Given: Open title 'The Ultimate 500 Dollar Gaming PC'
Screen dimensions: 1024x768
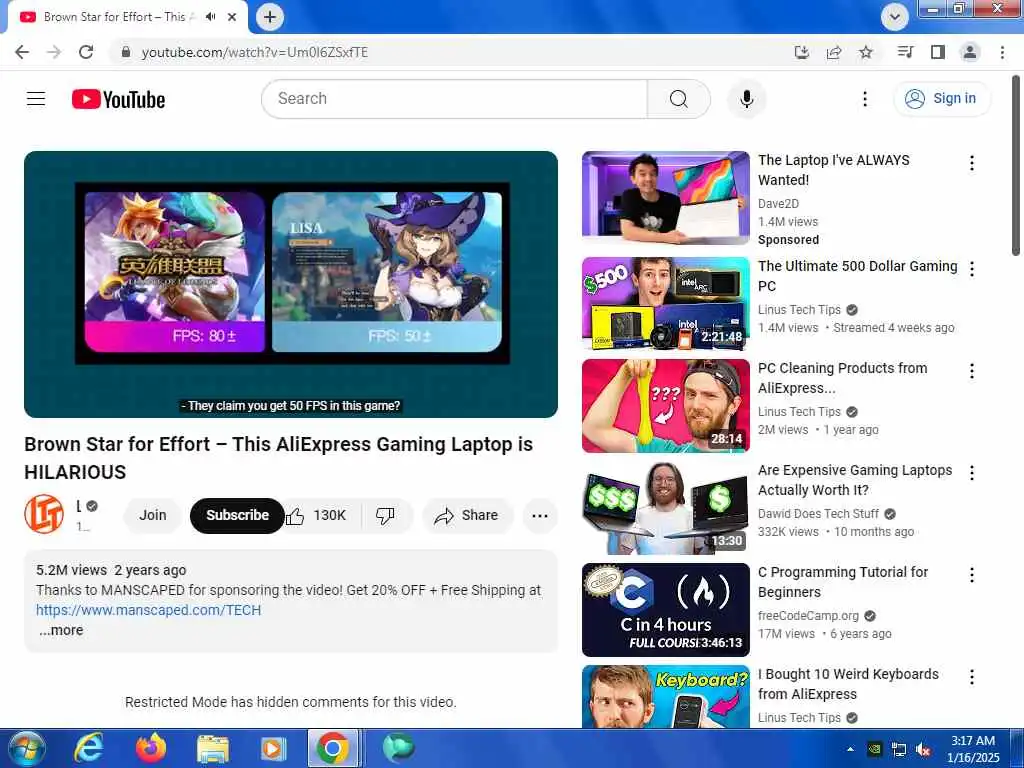Looking at the screenshot, I should click(x=857, y=276).
